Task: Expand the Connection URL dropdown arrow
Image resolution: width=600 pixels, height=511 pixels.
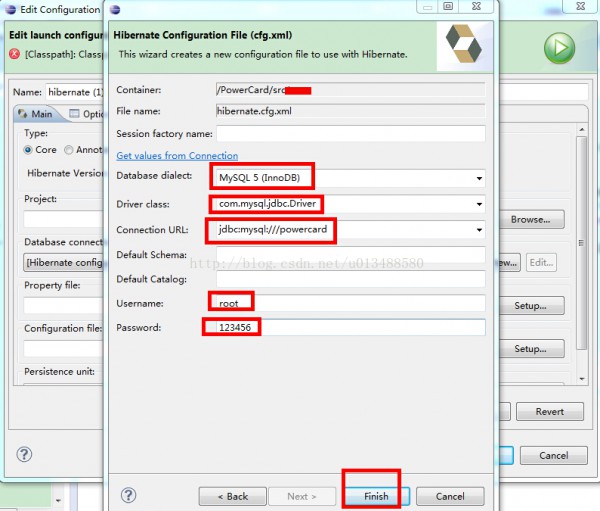Action: 479,230
